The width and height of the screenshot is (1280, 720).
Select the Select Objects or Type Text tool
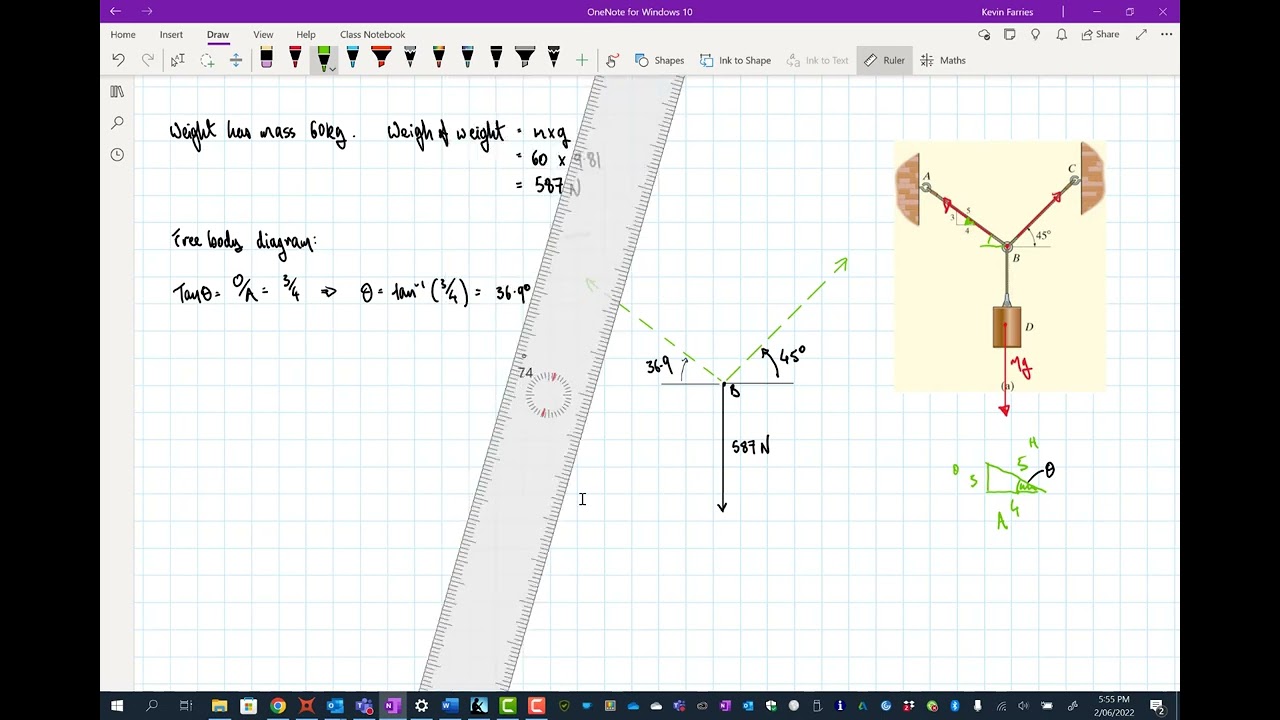[178, 60]
